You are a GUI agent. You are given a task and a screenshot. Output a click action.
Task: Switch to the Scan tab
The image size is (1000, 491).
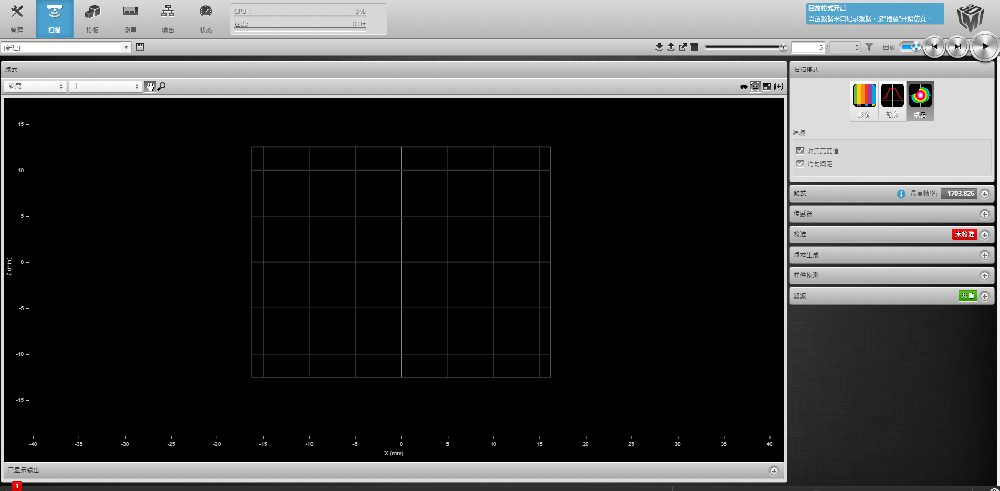(x=55, y=18)
